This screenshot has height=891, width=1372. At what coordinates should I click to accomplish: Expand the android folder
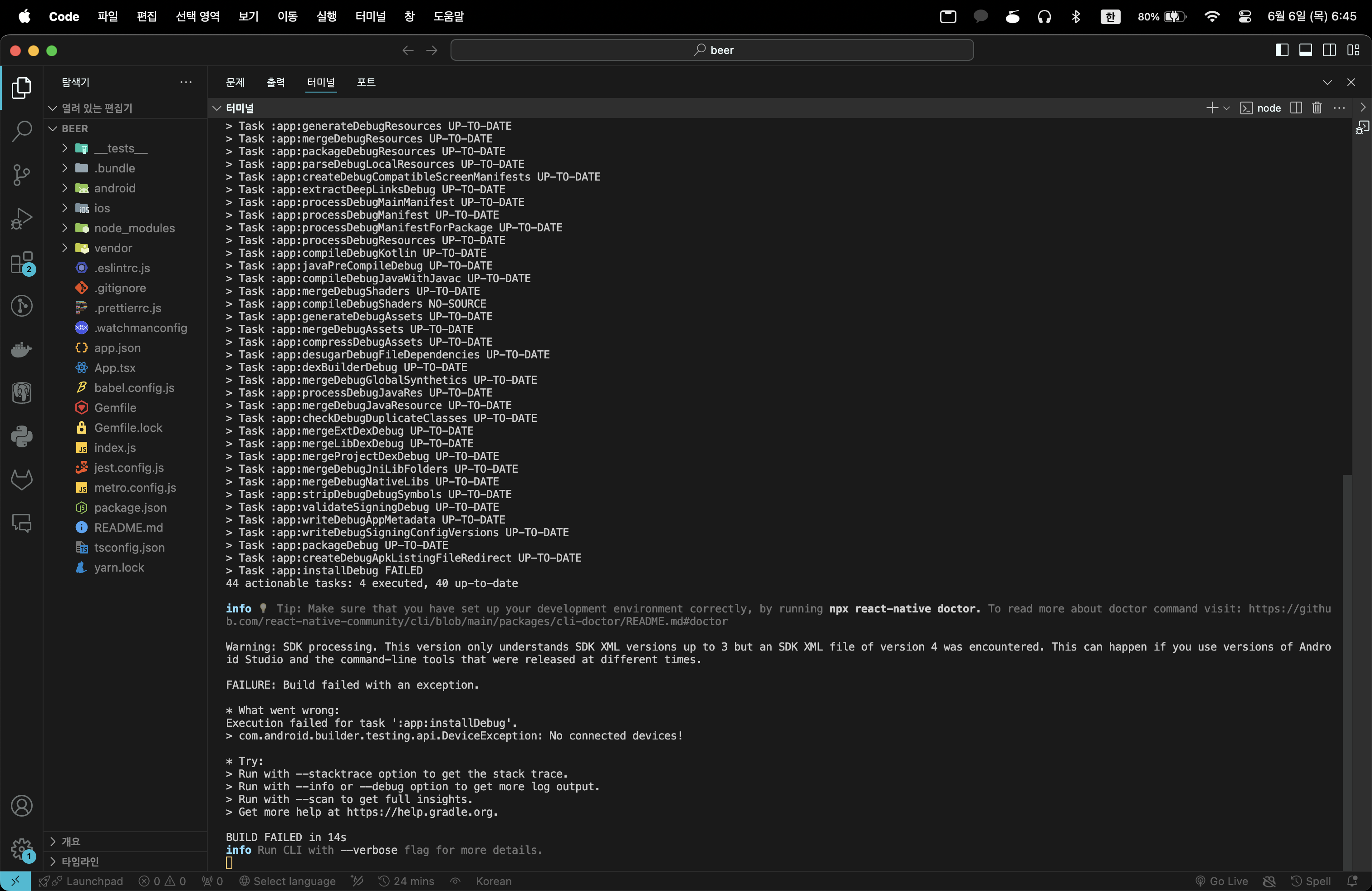[x=64, y=188]
